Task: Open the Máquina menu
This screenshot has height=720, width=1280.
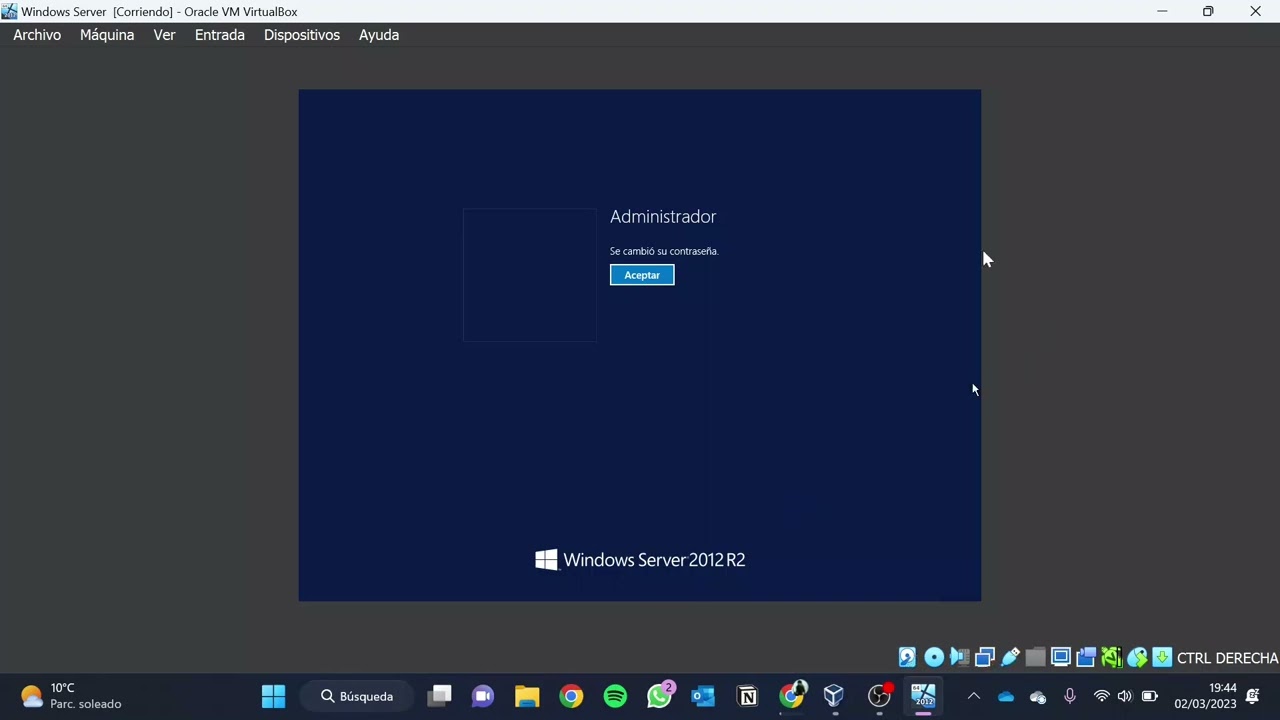Action: (107, 35)
